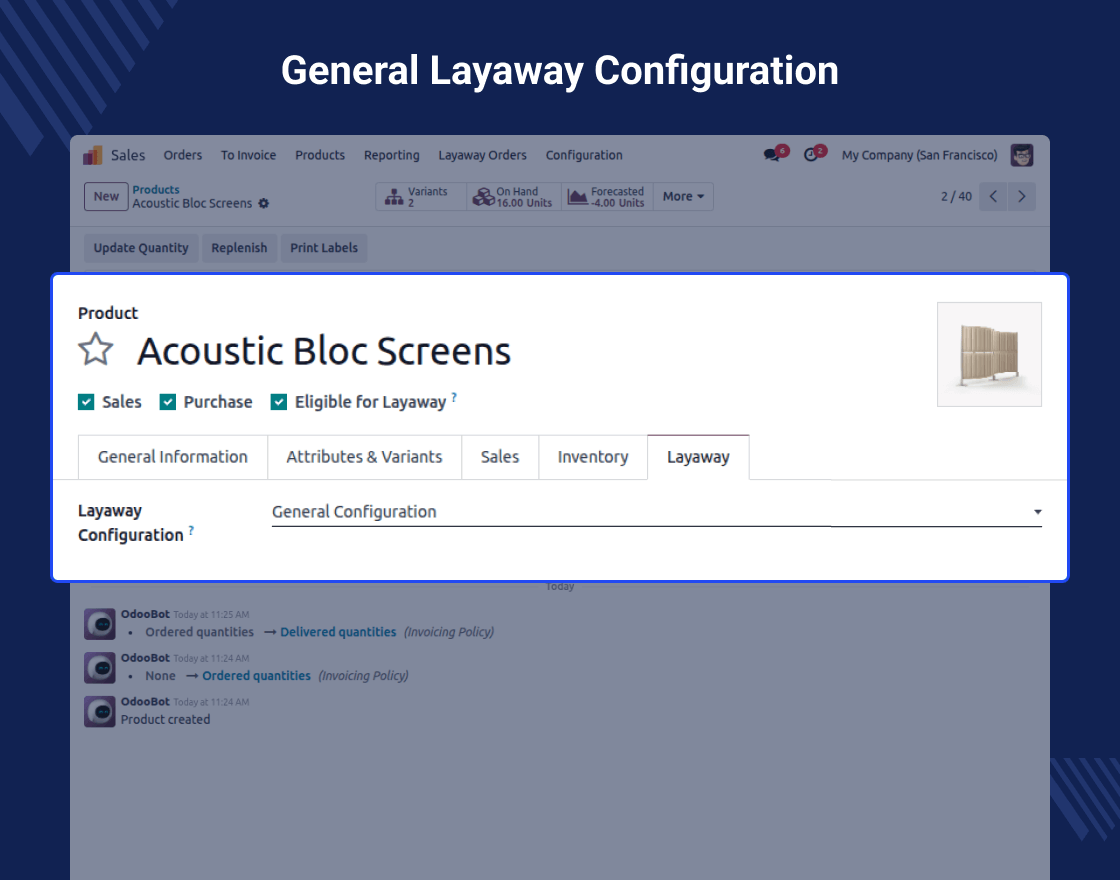Select the Layaway tab

click(x=699, y=457)
